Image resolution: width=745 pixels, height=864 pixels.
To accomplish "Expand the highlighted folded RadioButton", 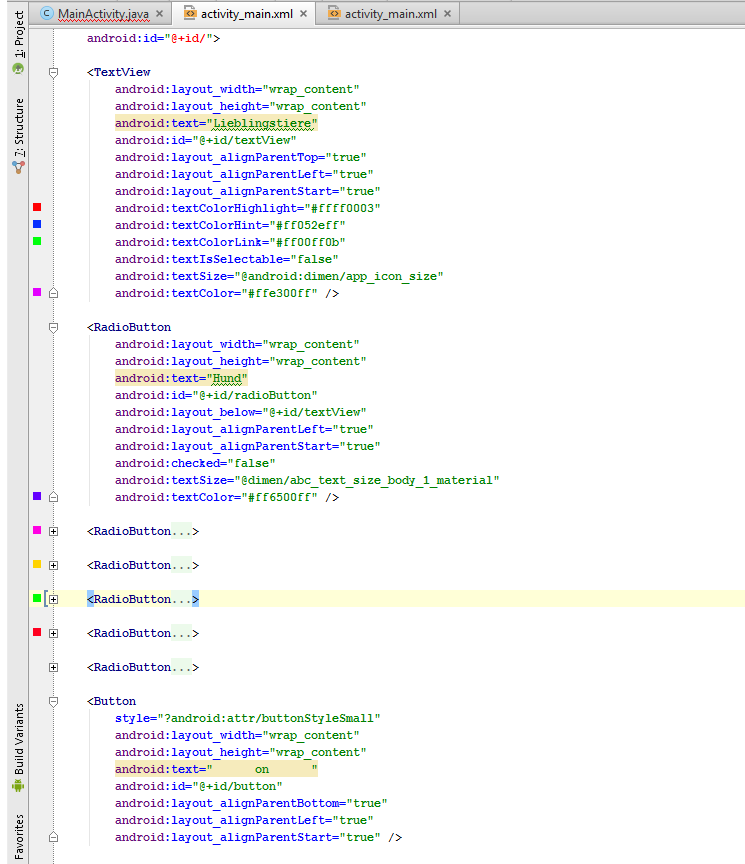I will [54, 599].
